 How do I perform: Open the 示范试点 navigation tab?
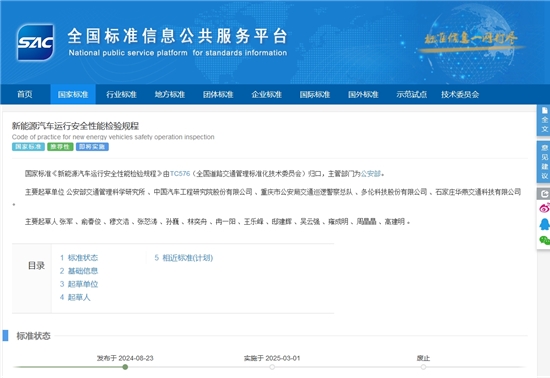411,94
